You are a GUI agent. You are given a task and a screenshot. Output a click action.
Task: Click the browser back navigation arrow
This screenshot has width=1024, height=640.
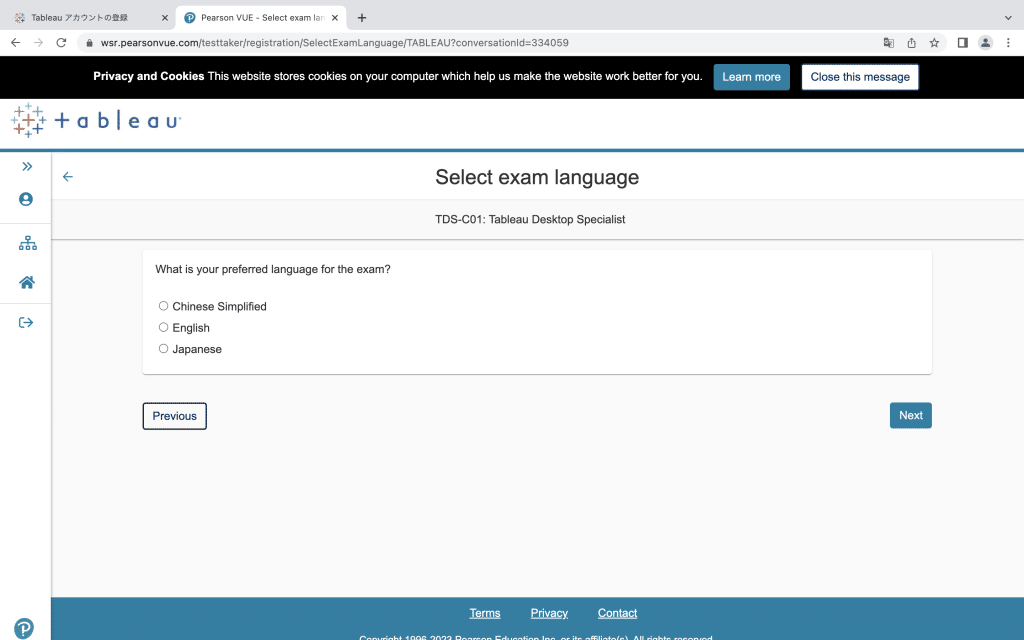coord(16,42)
